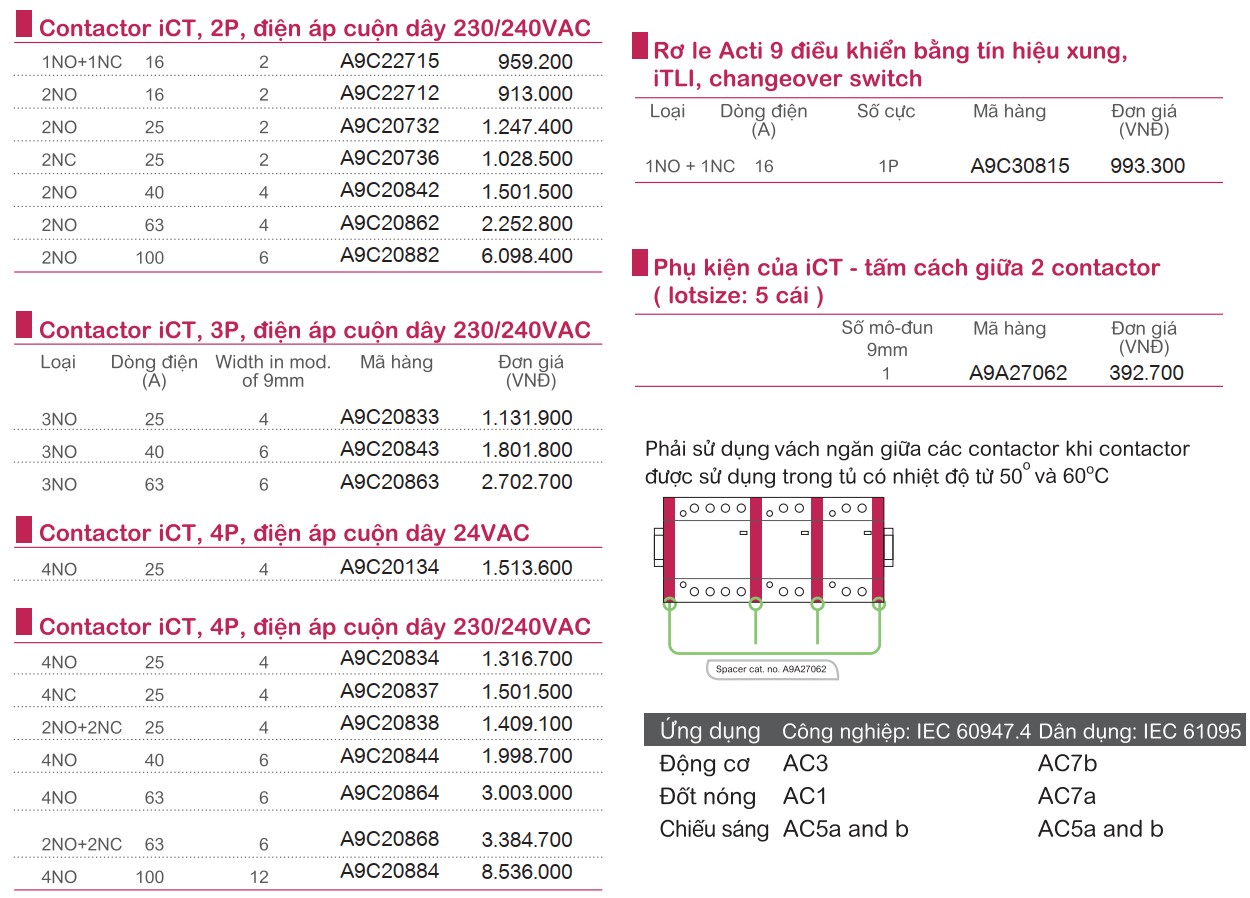Click Công nghiệp: IEC 60947.4 header
The width and height of the screenshot is (1250, 898).
[906, 732]
